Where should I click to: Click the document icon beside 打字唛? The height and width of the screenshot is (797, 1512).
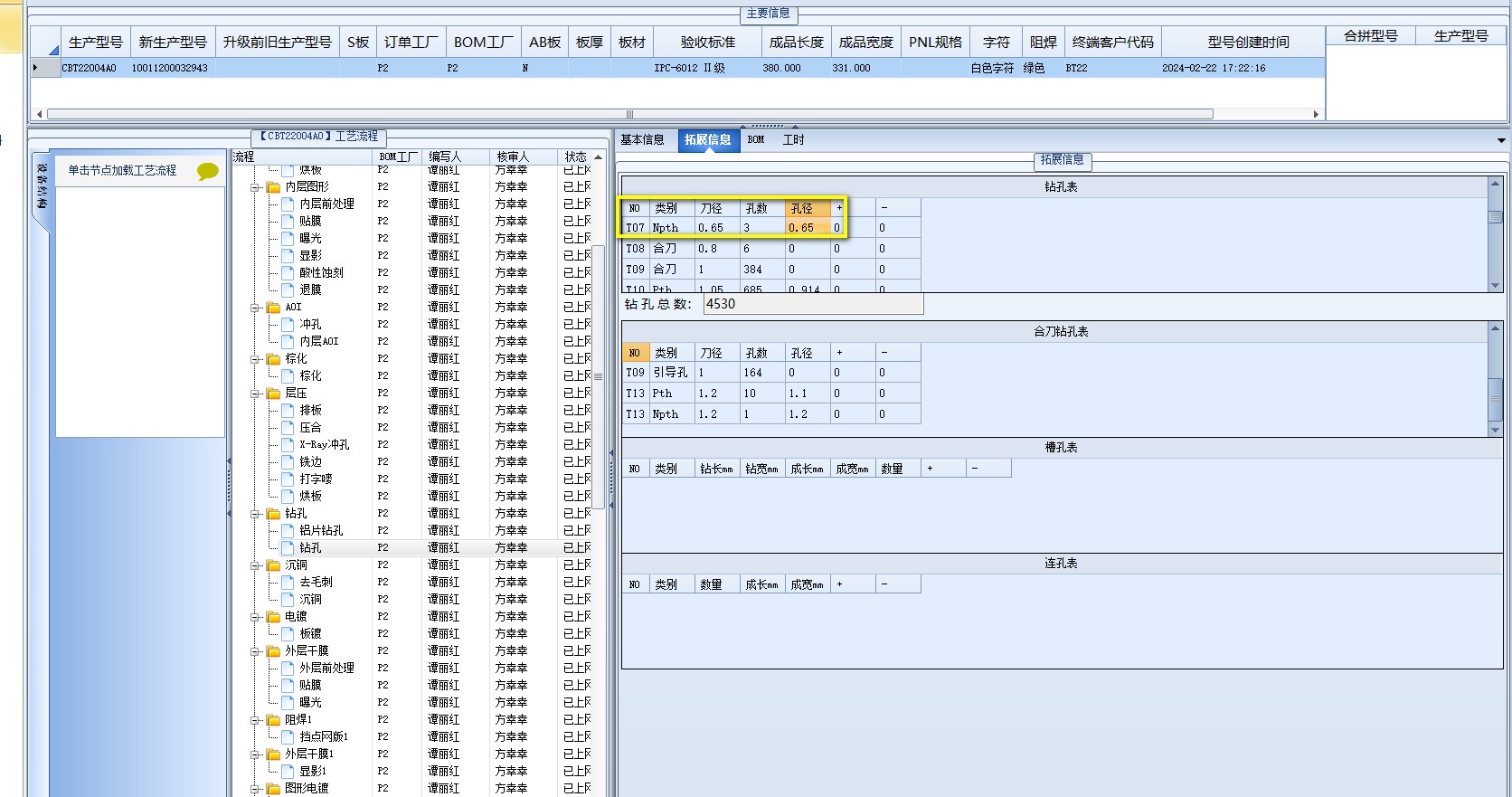pyautogui.click(x=288, y=479)
